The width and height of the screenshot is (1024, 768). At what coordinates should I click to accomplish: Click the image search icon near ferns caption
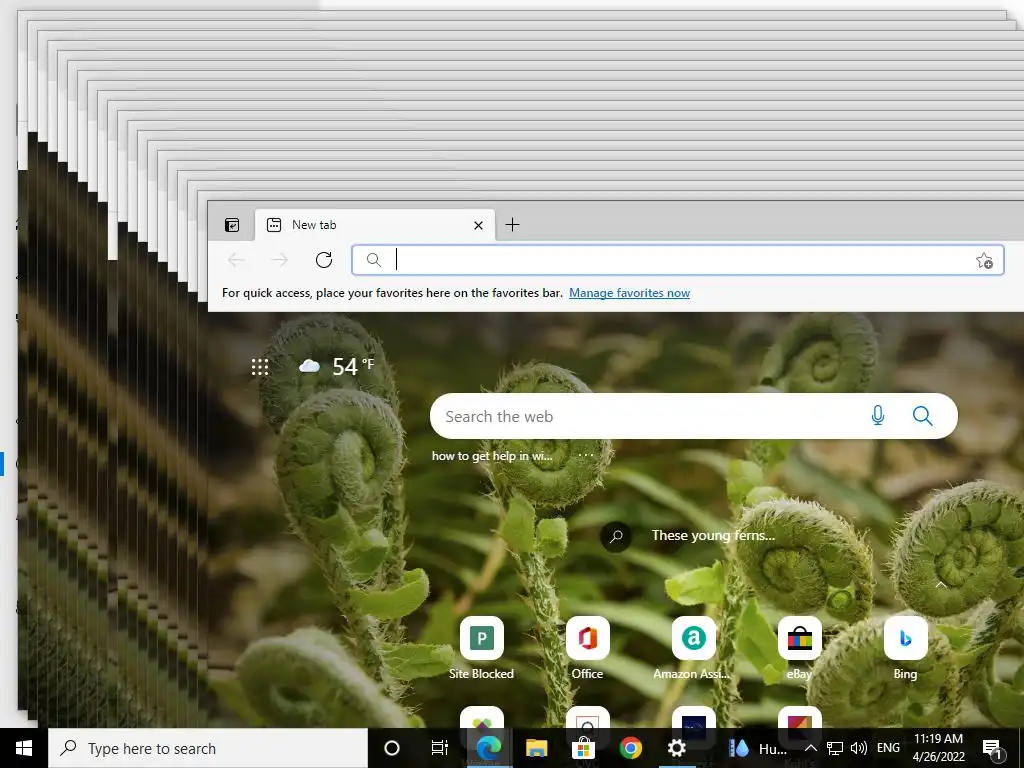pyautogui.click(x=616, y=537)
